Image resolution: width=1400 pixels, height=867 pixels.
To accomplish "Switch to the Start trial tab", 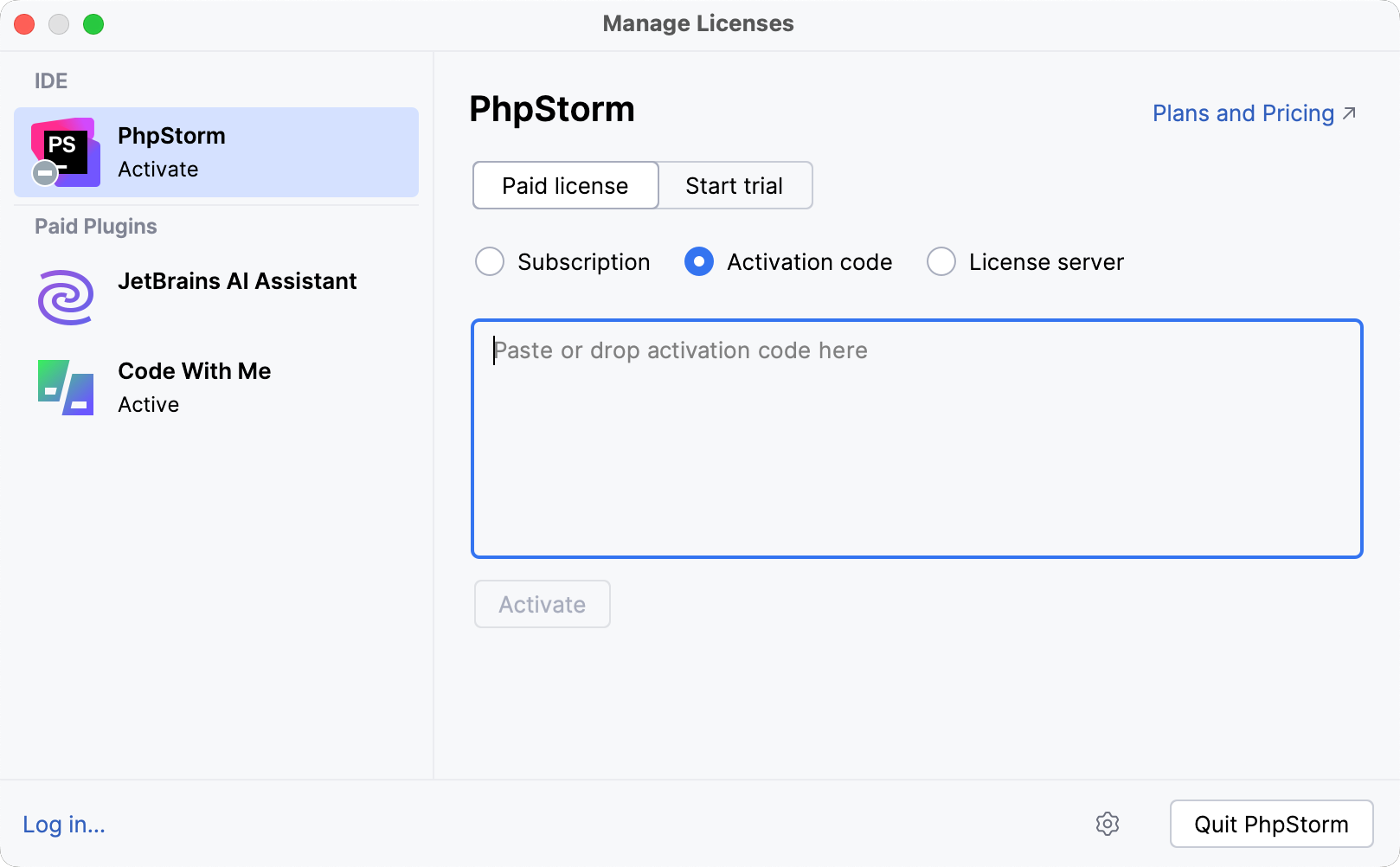I will [734, 185].
